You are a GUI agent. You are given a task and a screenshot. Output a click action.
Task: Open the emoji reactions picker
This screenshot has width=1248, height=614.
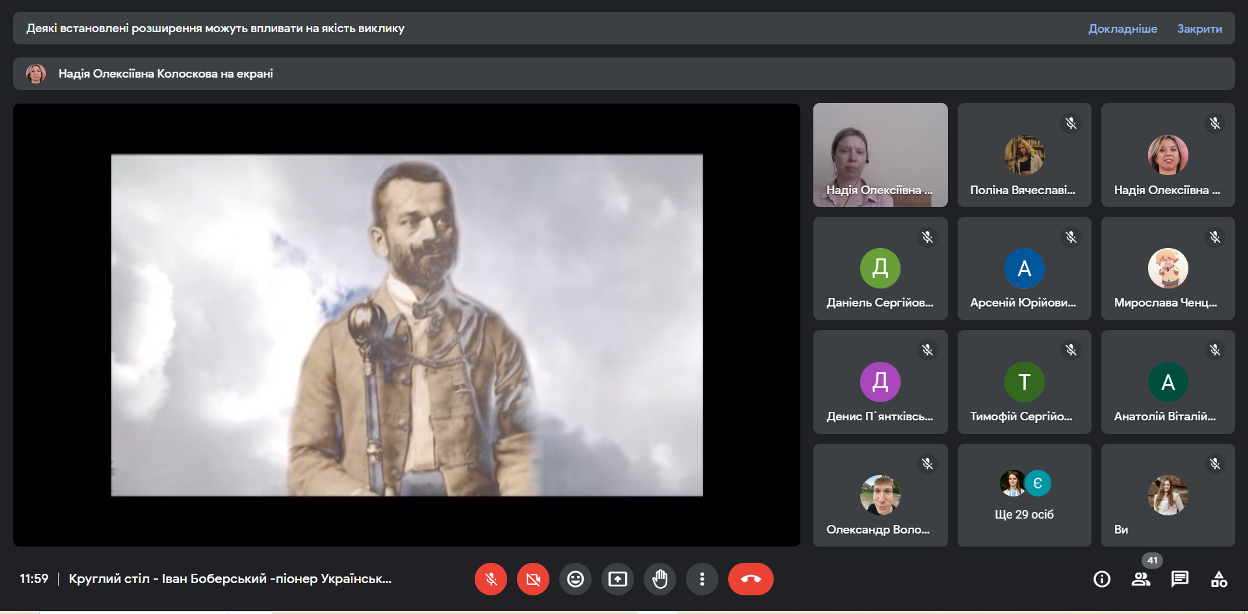[575, 579]
